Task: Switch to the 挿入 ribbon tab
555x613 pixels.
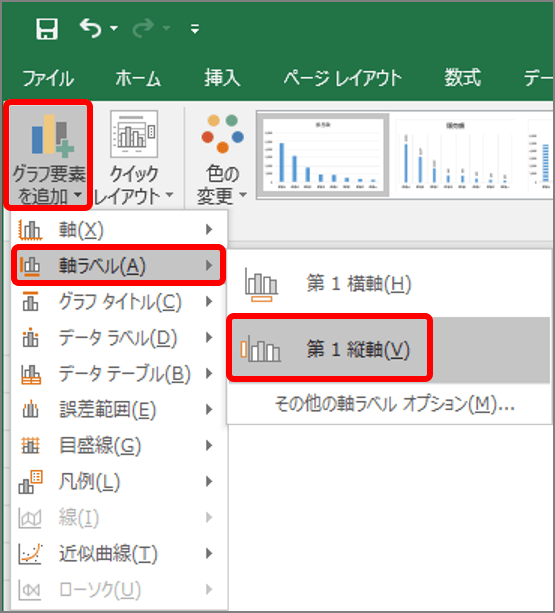Action: click(222, 78)
